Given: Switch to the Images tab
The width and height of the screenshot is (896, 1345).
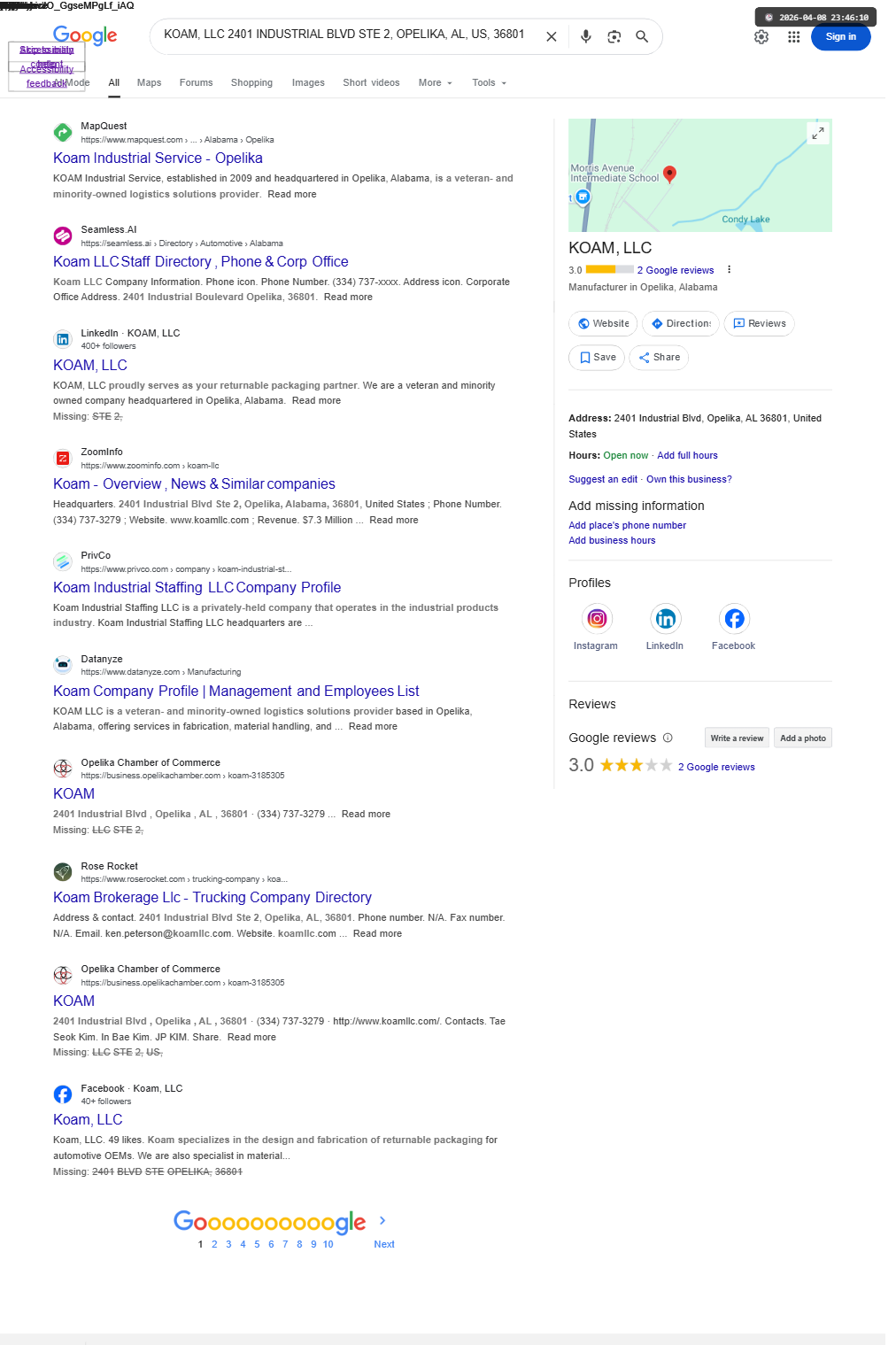Looking at the screenshot, I should (x=308, y=82).
